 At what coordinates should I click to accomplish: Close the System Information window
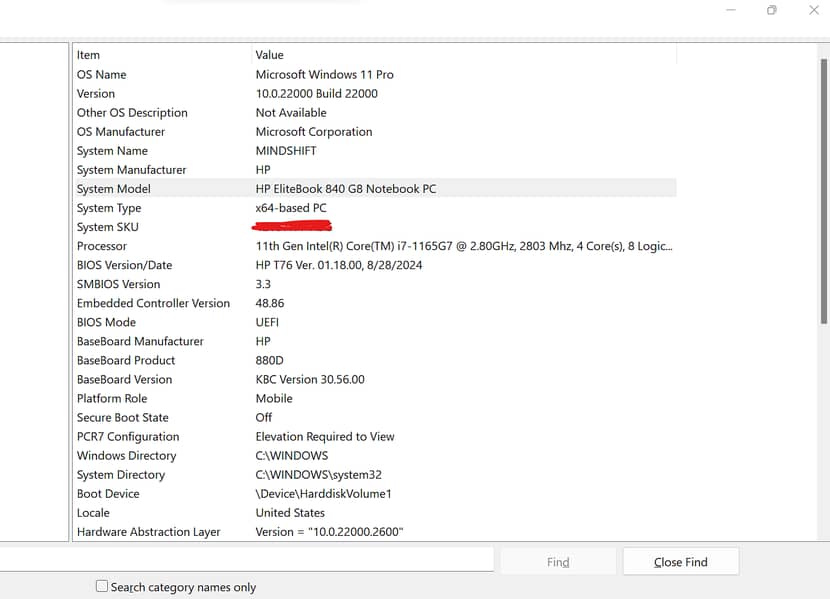[x=813, y=10]
